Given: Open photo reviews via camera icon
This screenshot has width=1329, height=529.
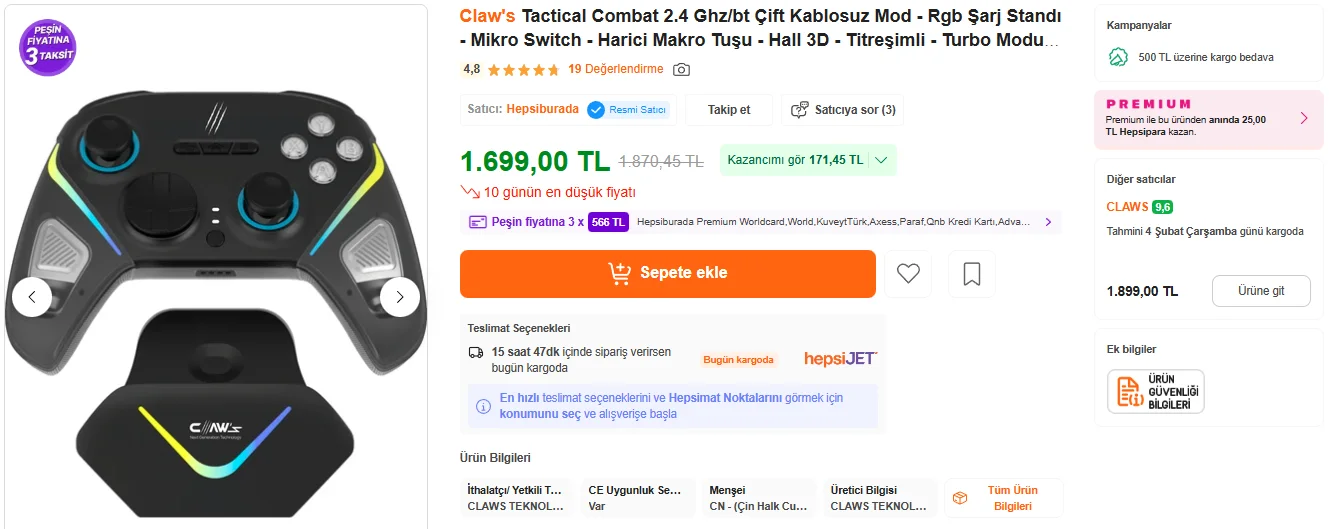Looking at the screenshot, I should (x=682, y=69).
